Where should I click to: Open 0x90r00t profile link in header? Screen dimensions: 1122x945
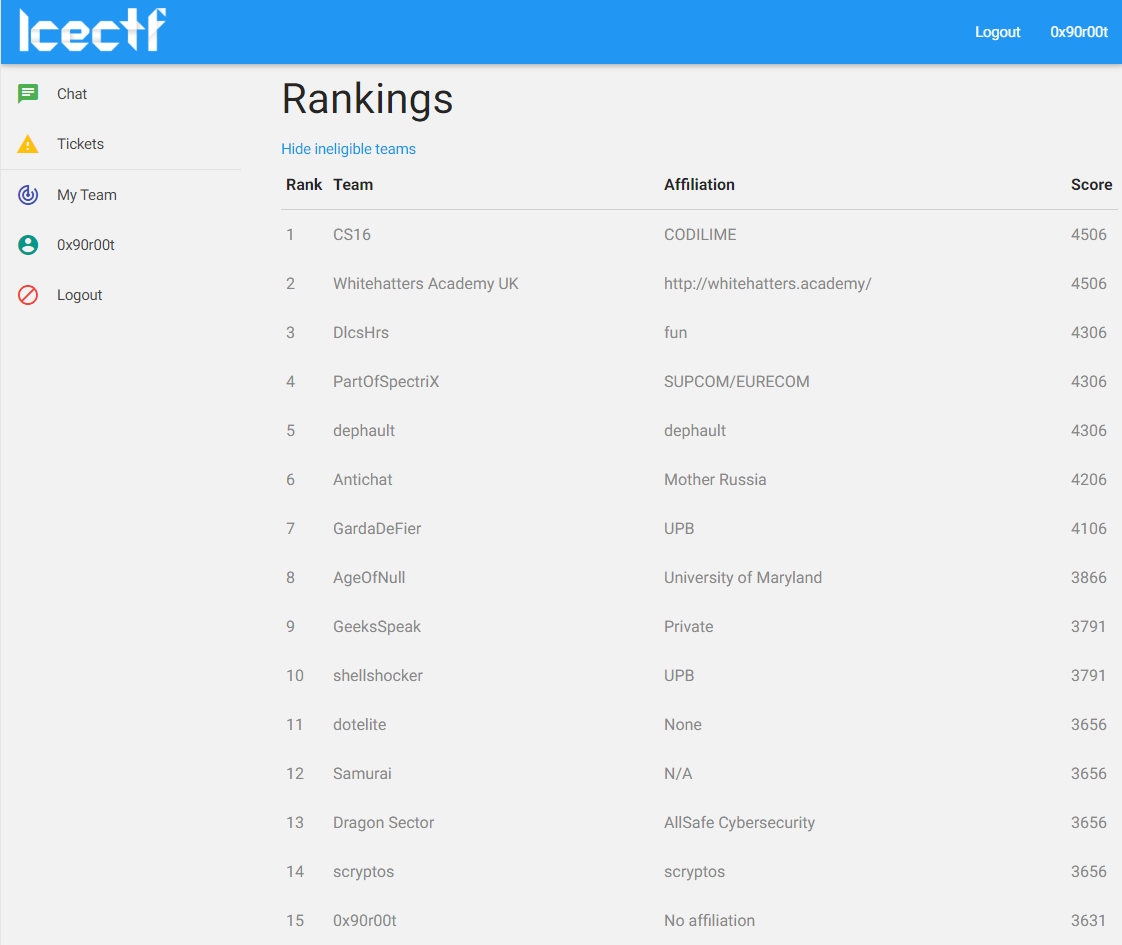[x=1078, y=32]
